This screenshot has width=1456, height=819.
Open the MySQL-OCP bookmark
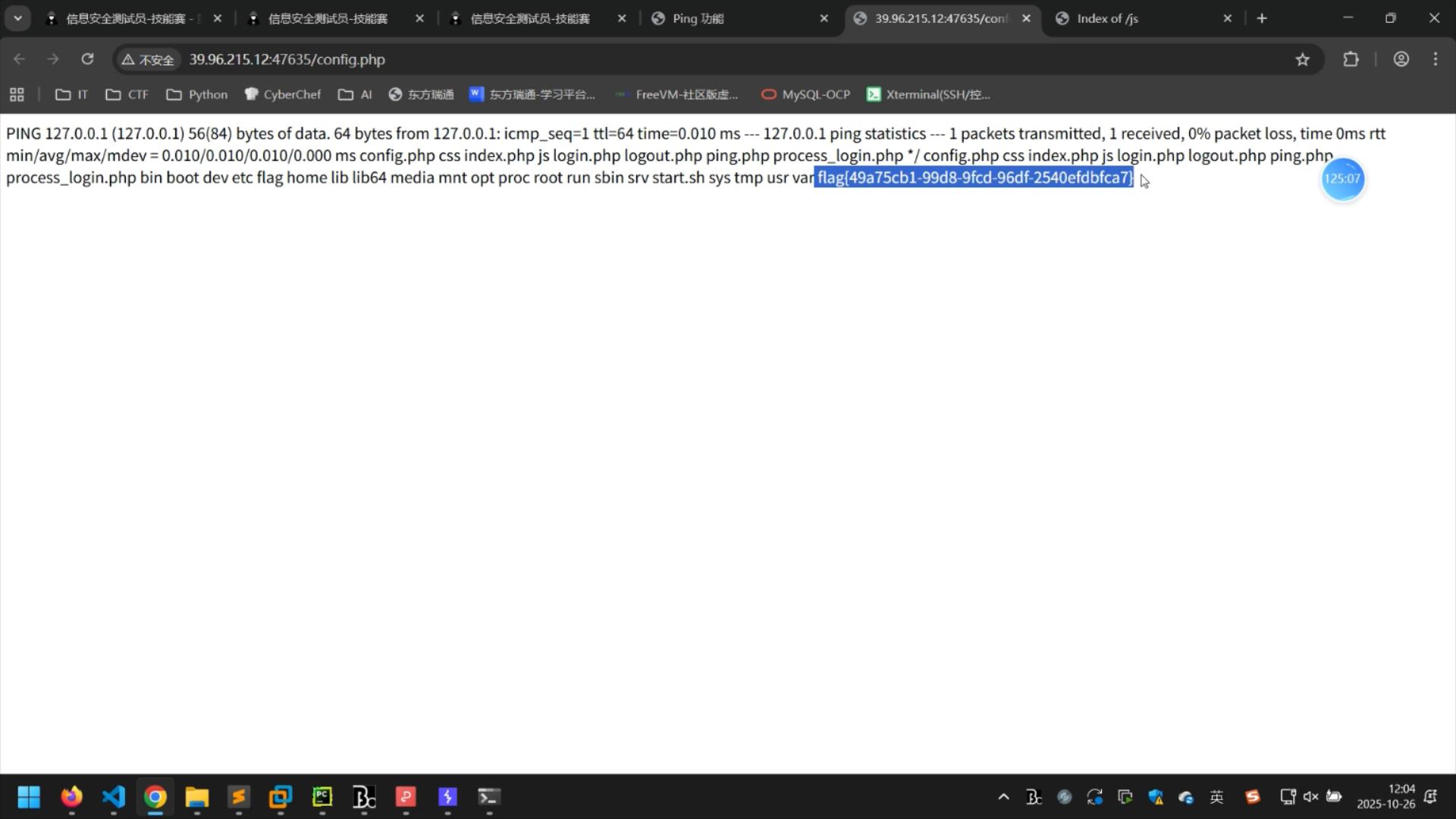(806, 95)
